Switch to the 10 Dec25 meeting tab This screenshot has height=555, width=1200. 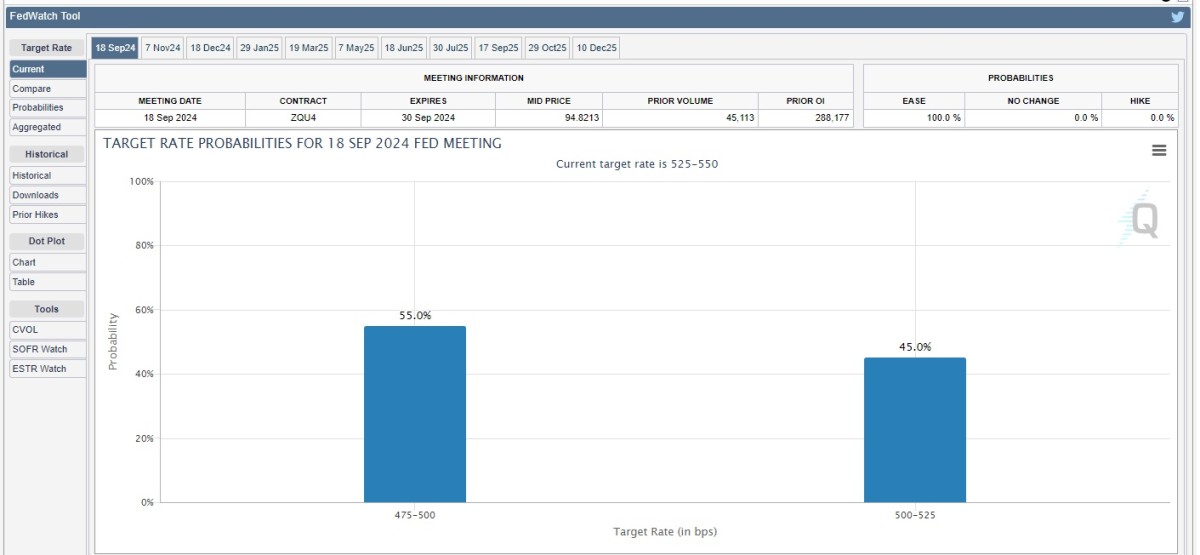point(596,48)
